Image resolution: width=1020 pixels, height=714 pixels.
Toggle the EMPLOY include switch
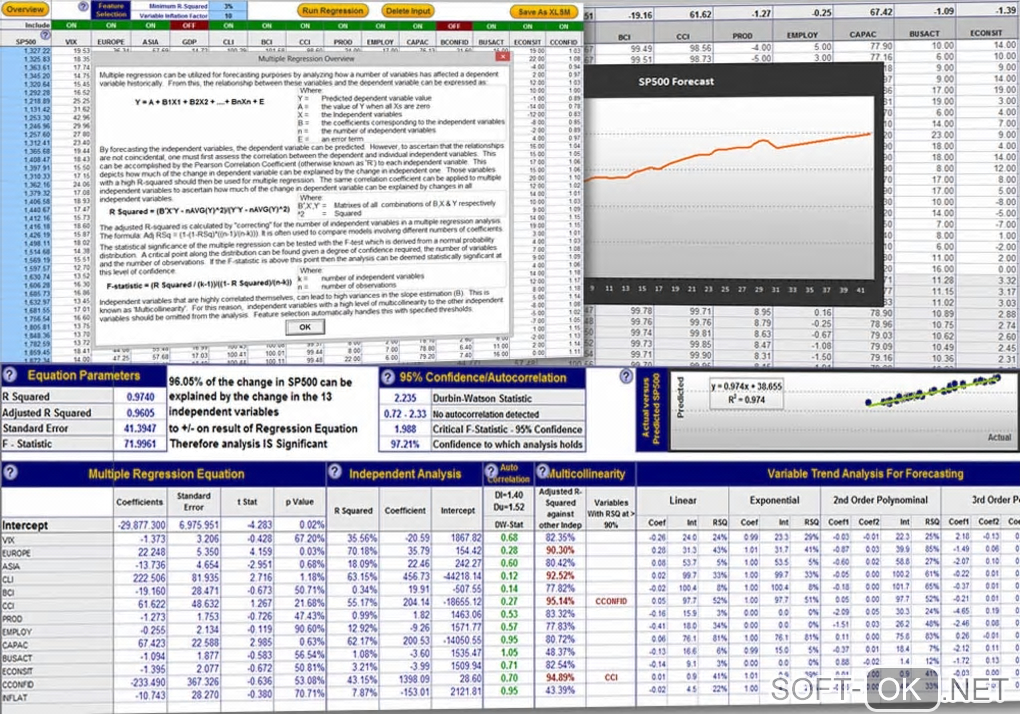point(381,26)
